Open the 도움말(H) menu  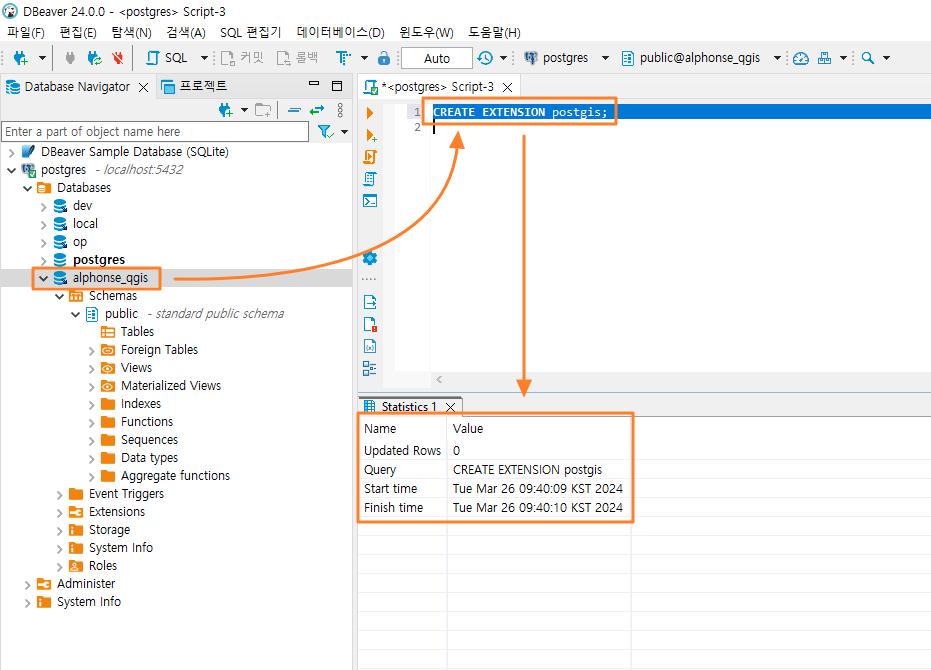point(494,32)
